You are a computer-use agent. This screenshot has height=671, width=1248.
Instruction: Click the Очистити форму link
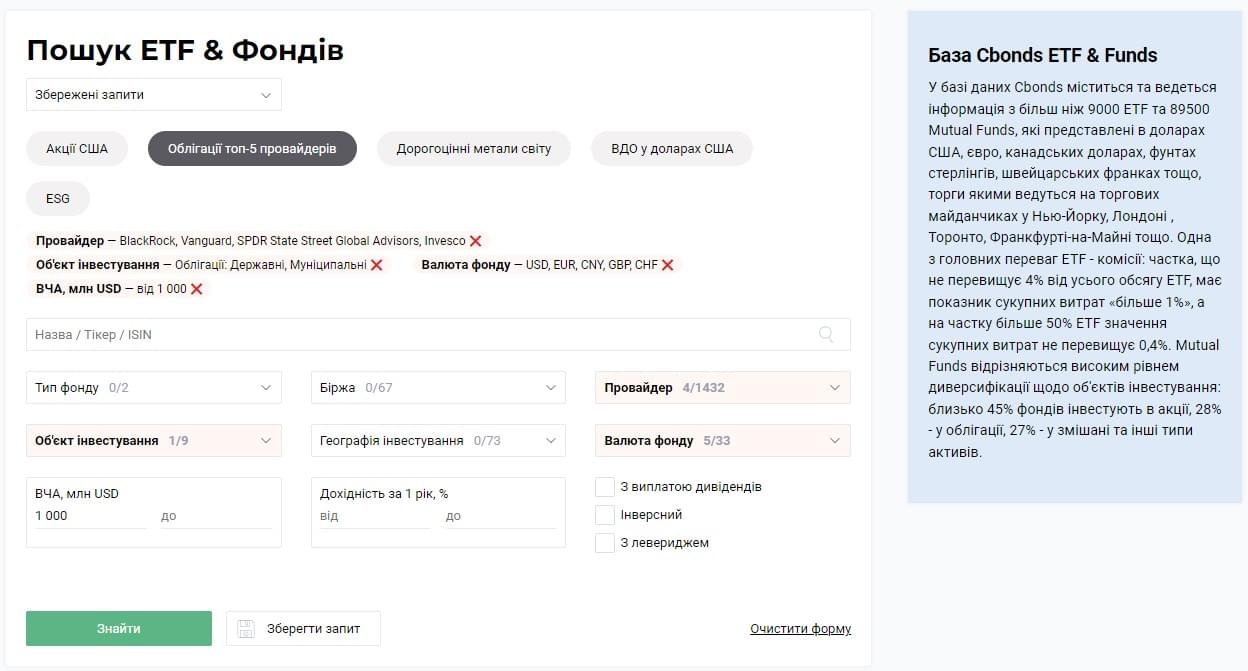800,629
